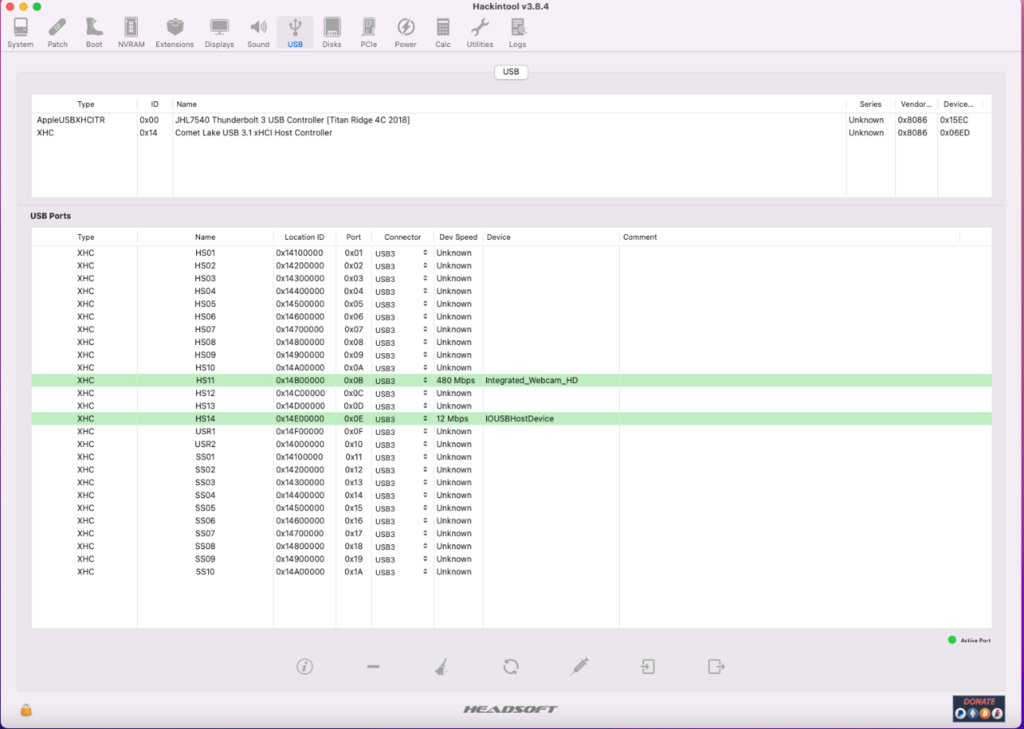The width and height of the screenshot is (1024, 729).
Task: Click the refresh arrows icon below the ports
Action: coord(510,667)
